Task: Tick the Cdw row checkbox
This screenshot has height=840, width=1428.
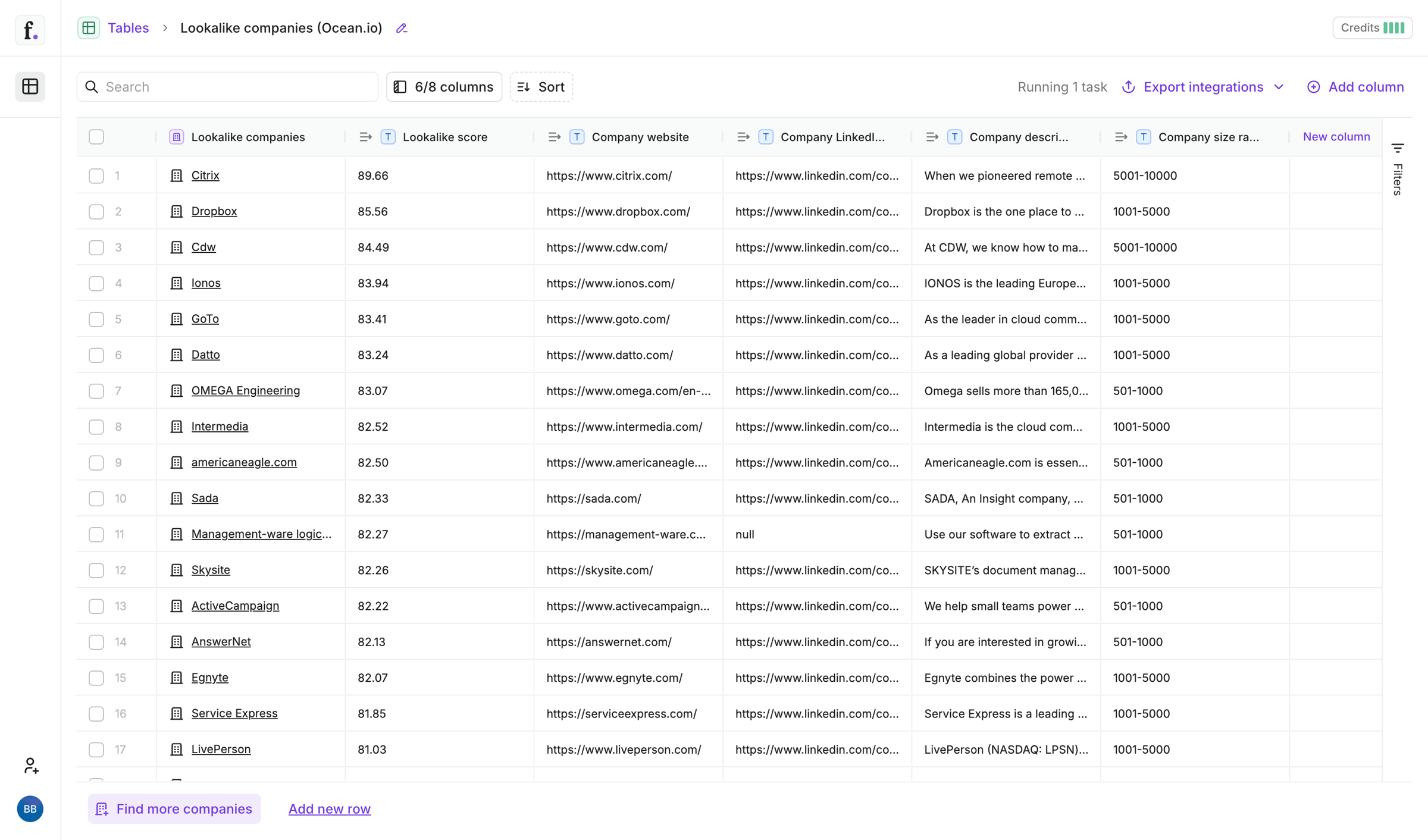Action: pos(96,247)
